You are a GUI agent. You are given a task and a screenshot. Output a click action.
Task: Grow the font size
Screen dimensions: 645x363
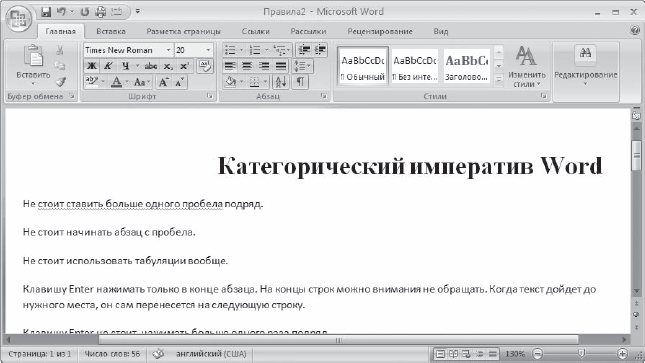coord(164,82)
